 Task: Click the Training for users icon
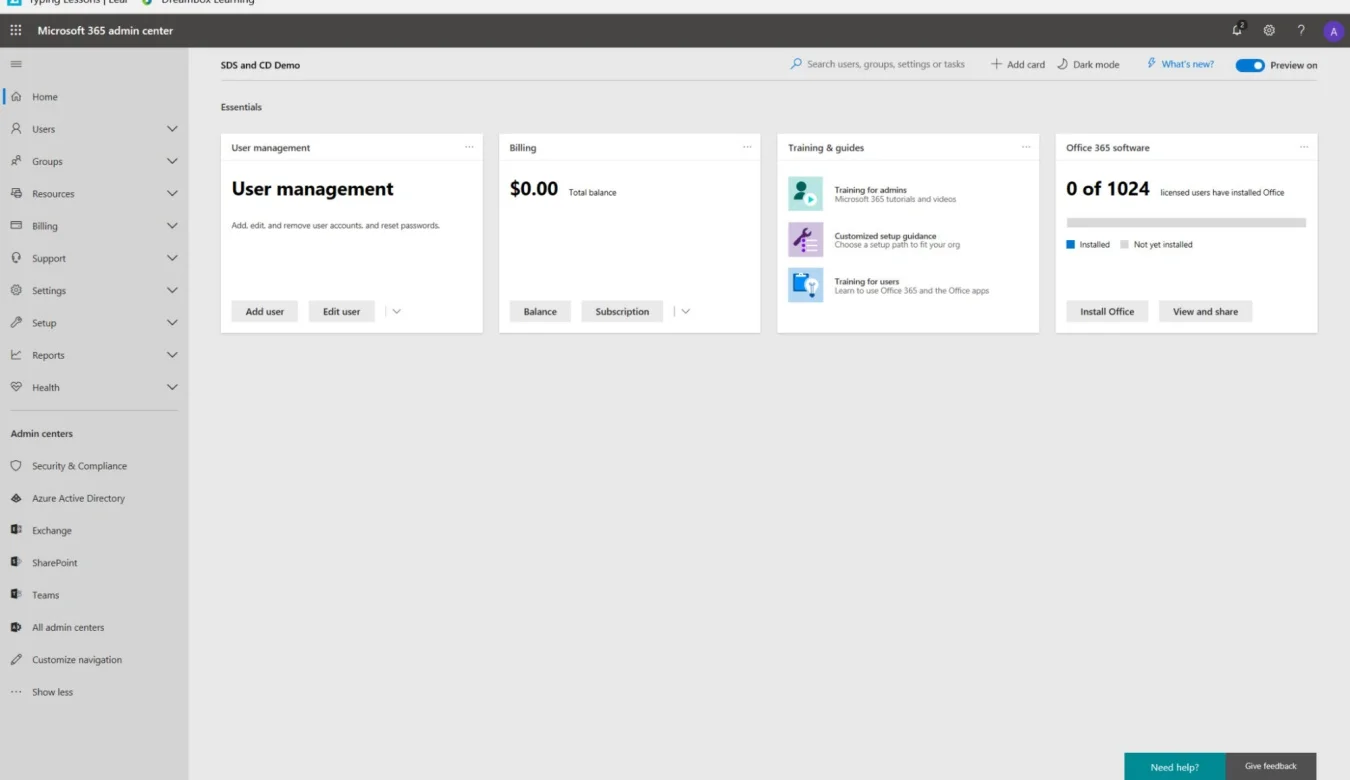pyautogui.click(x=805, y=285)
